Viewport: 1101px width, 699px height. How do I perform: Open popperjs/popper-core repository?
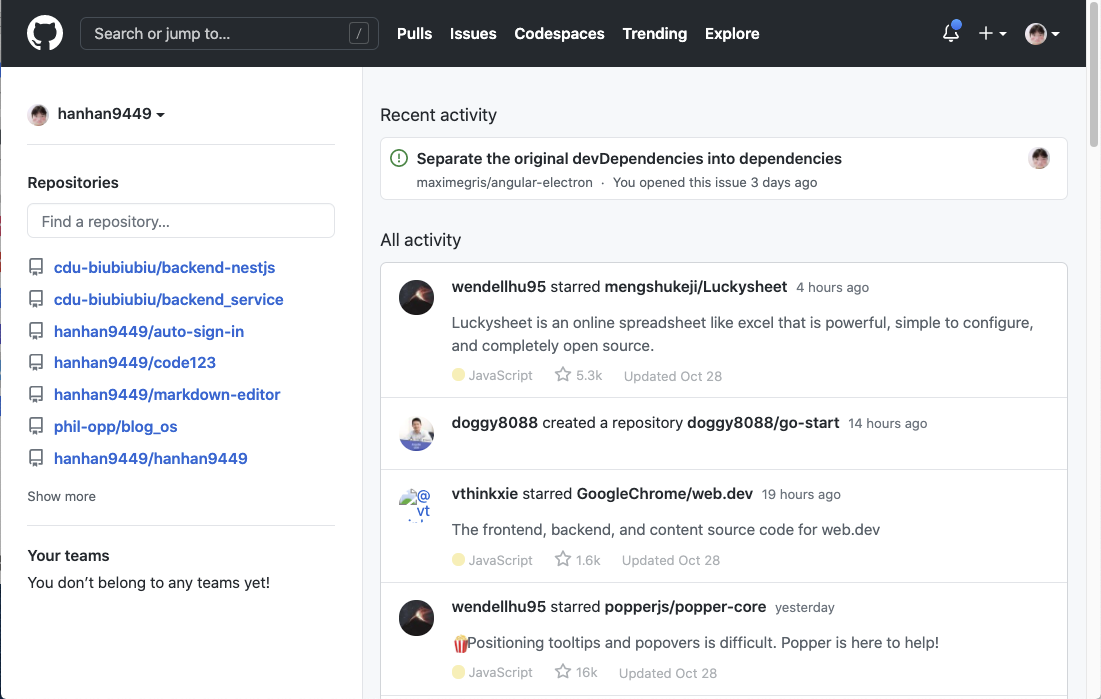pos(685,607)
